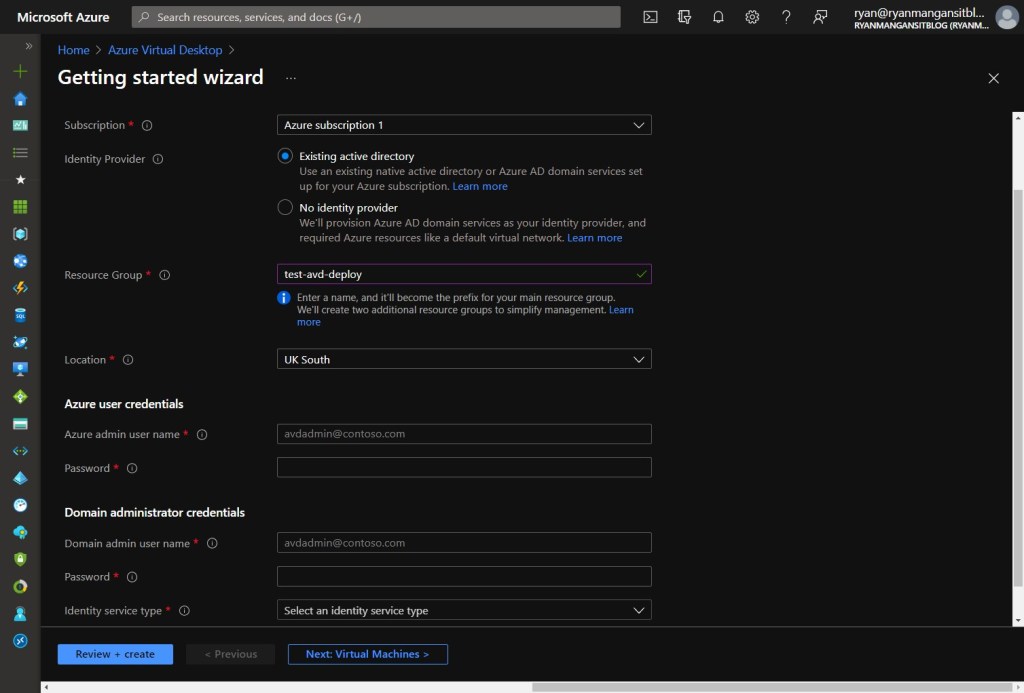Open the Help question mark icon
This screenshot has width=1024, height=693.
(x=786, y=17)
